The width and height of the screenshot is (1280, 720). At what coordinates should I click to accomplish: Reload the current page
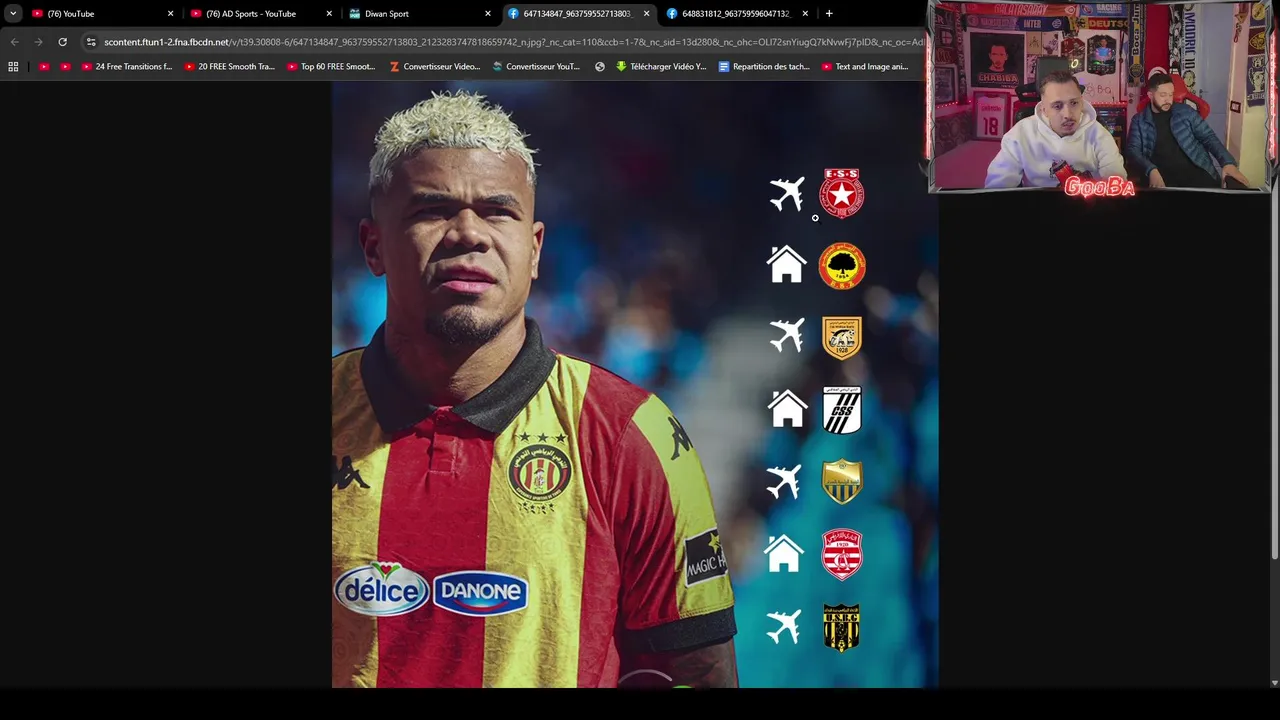[x=62, y=42]
